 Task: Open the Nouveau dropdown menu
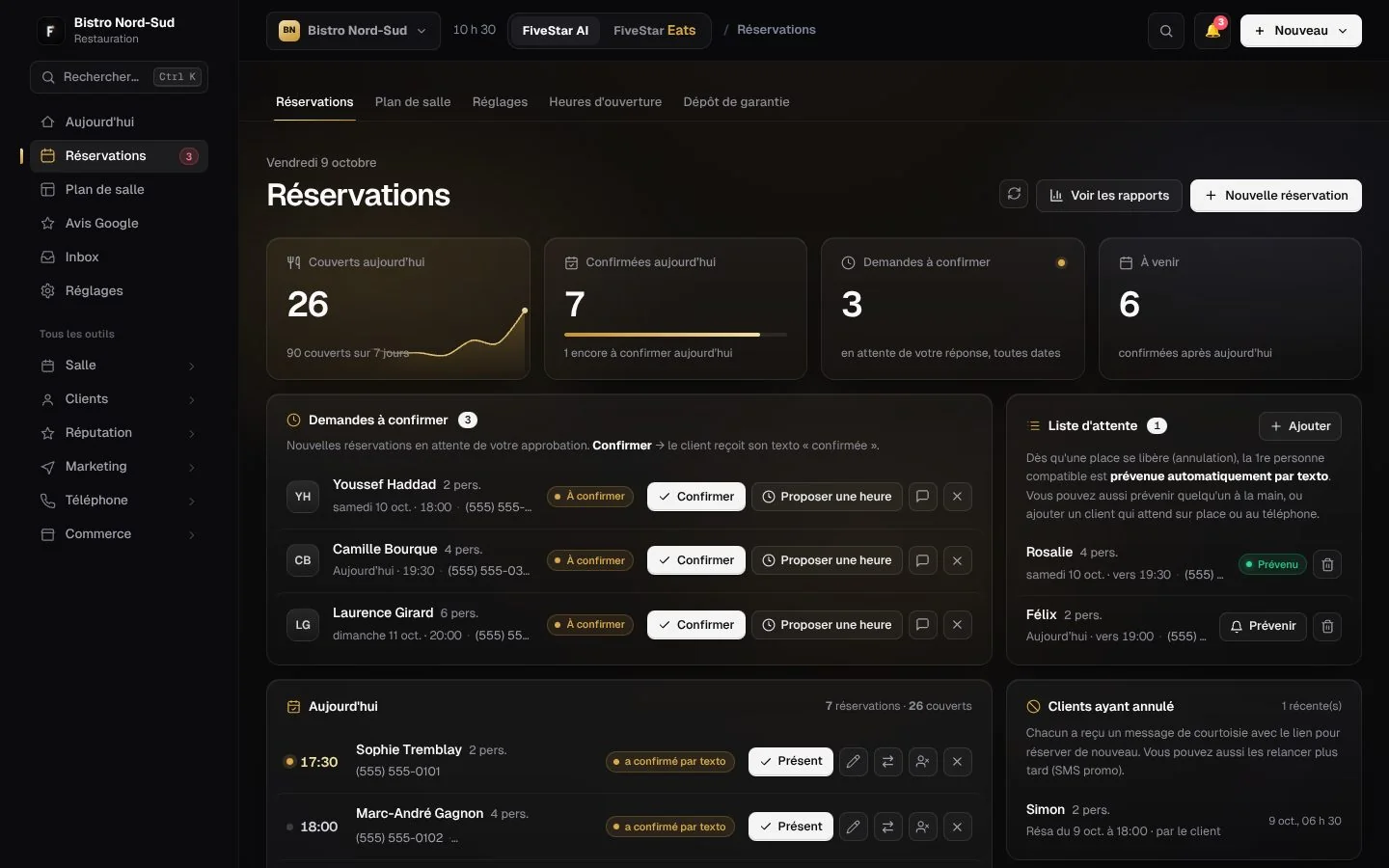pos(1300,31)
